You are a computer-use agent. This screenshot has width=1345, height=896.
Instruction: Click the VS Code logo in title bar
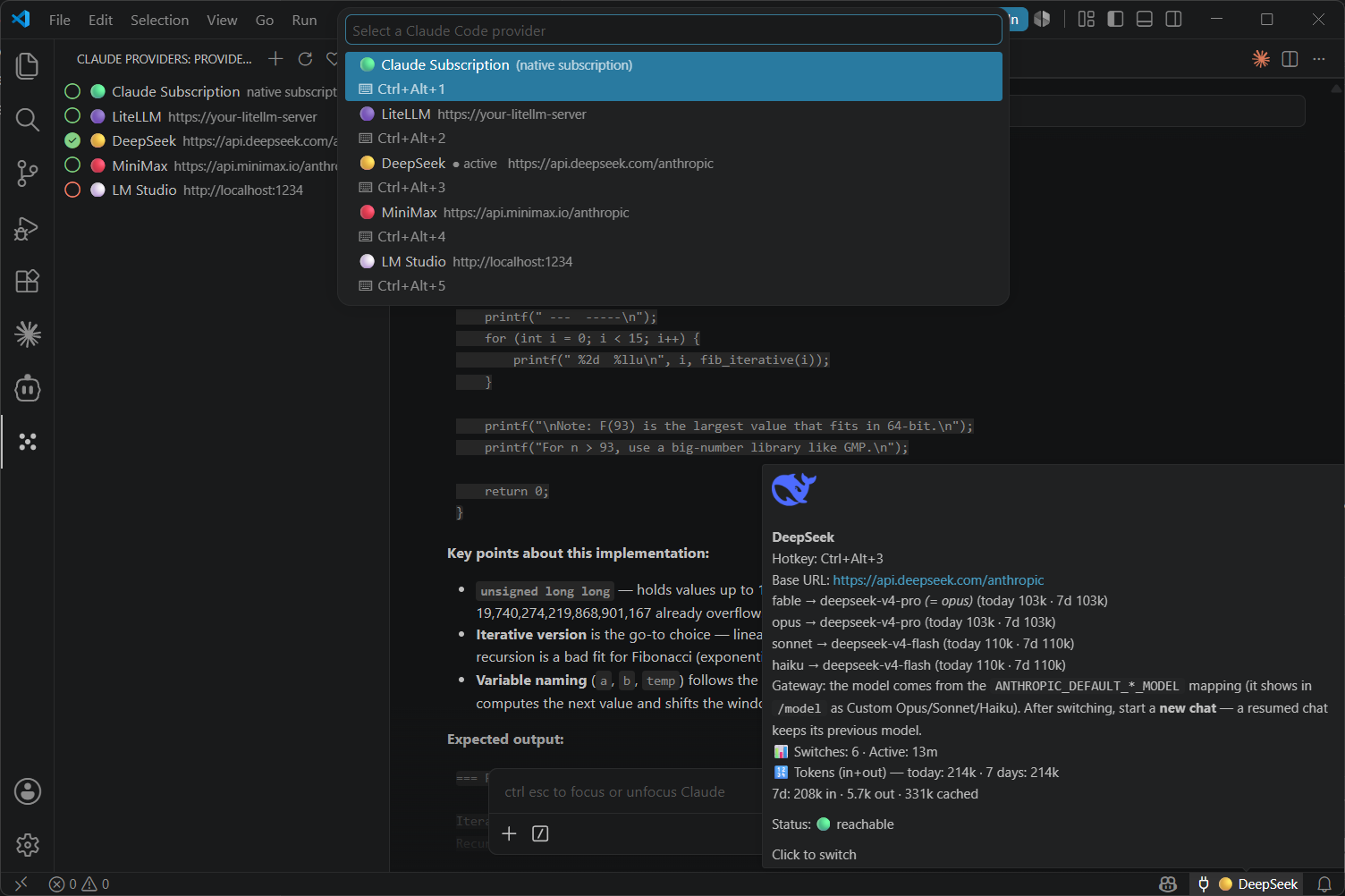click(21, 19)
